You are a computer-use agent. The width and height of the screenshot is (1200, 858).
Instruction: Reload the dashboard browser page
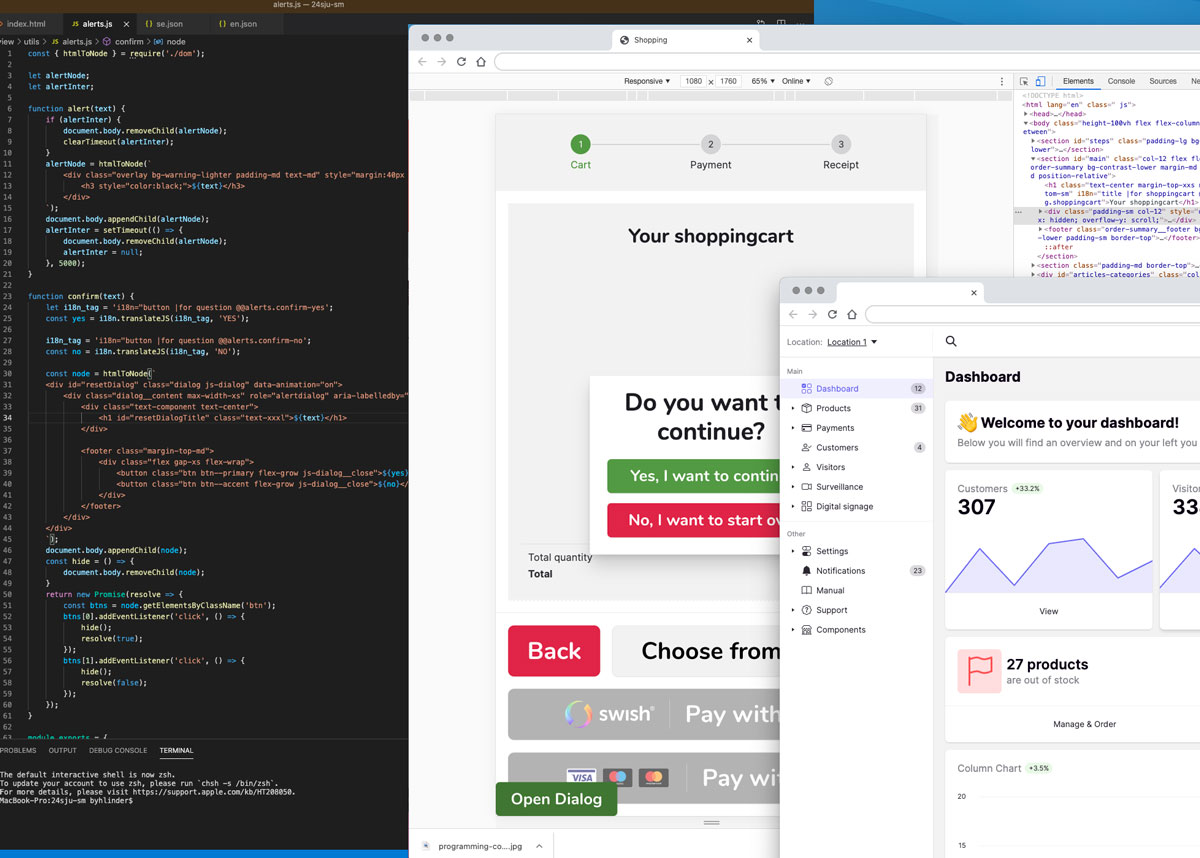click(x=832, y=314)
